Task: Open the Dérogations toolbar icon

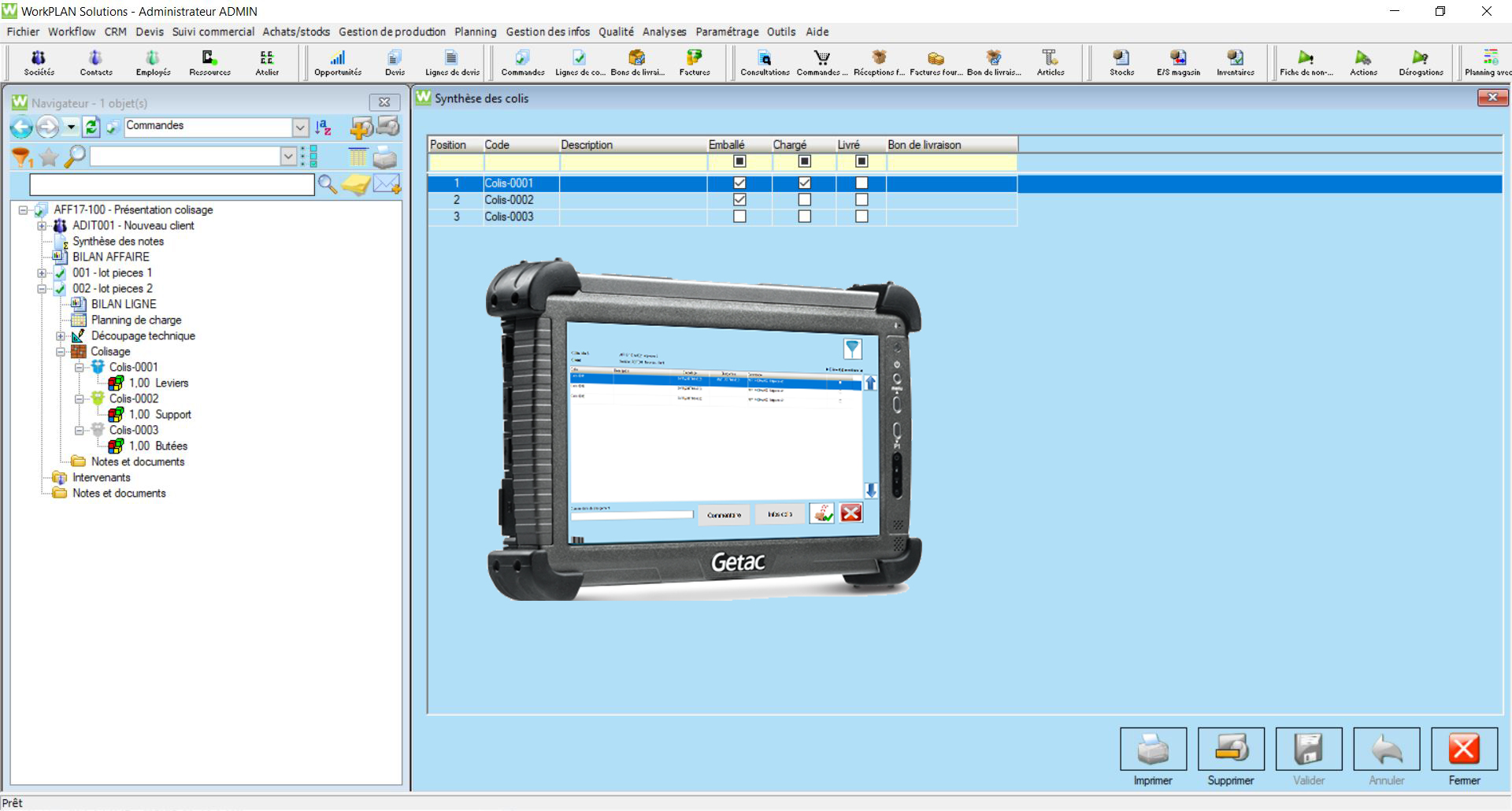Action: pyautogui.click(x=1420, y=62)
